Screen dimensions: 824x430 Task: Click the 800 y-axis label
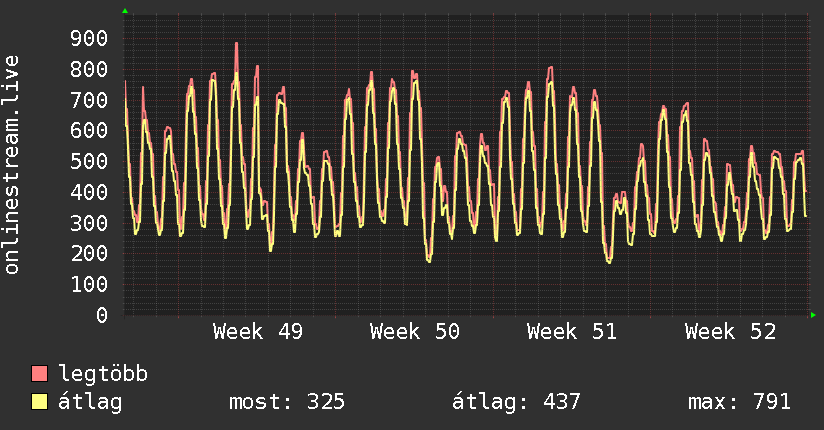(x=89, y=69)
